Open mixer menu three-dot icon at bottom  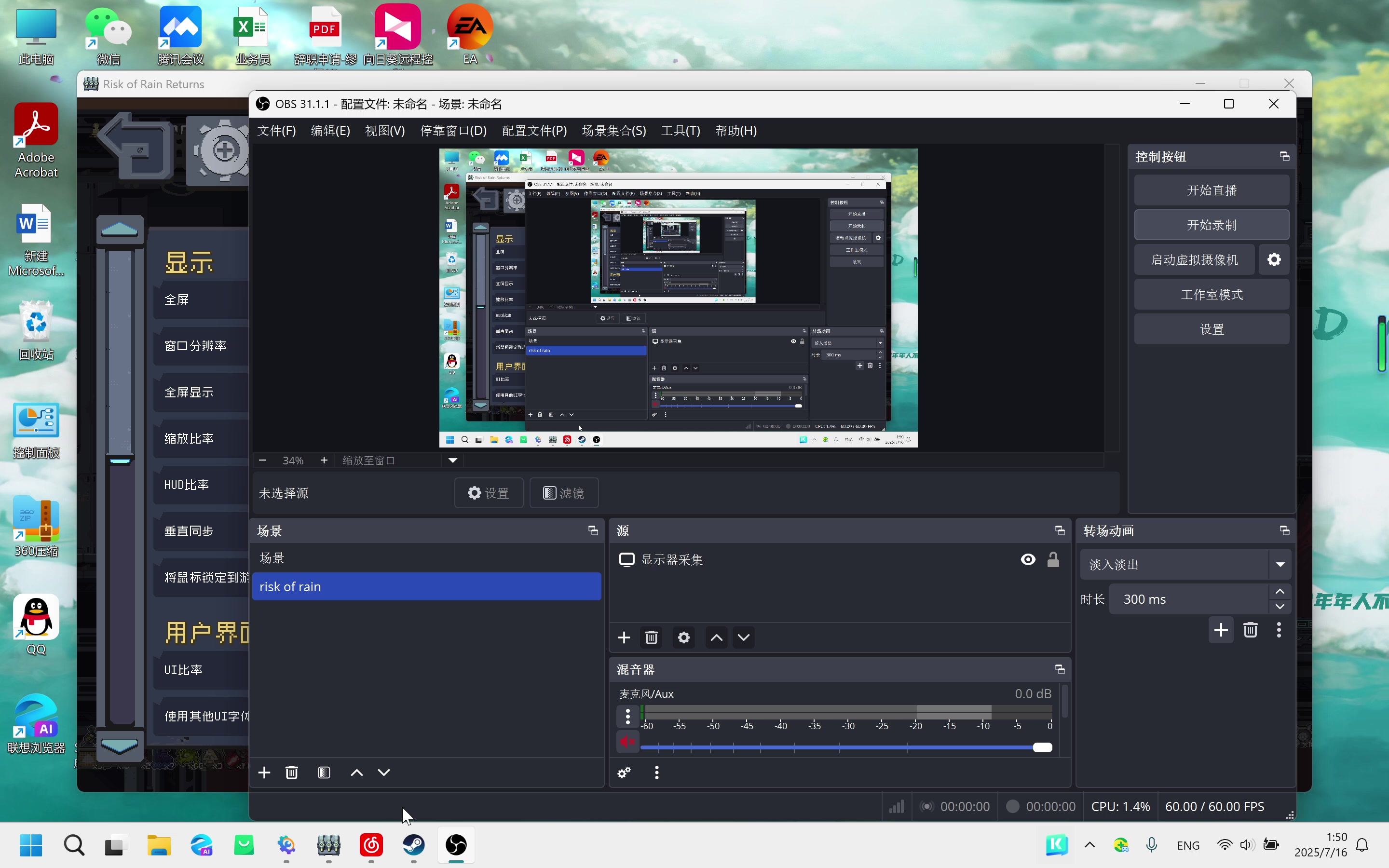656,773
